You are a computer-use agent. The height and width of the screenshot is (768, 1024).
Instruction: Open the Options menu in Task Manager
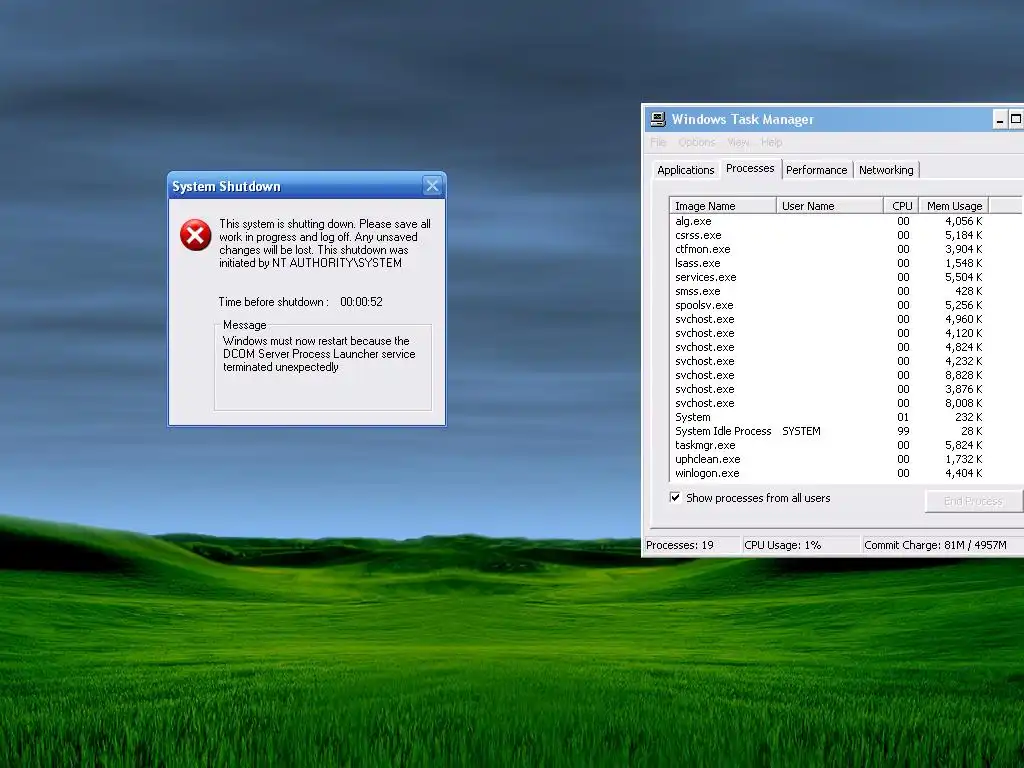(x=696, y=142)
